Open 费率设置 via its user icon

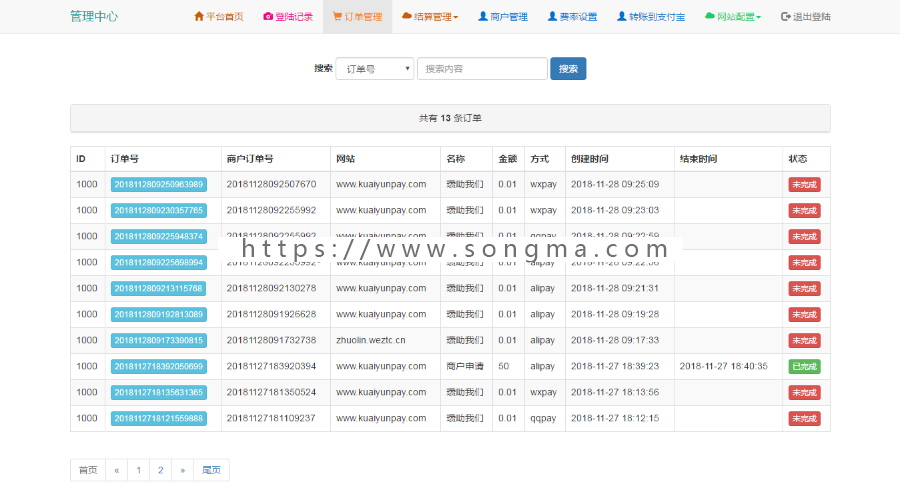(552, 16)
